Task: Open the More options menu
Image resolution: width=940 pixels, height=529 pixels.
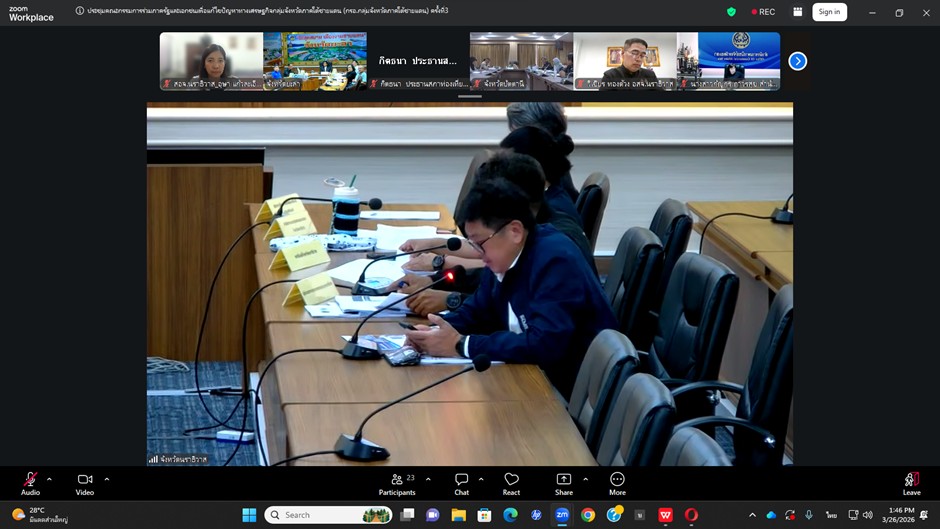Action: coord(617,481)
